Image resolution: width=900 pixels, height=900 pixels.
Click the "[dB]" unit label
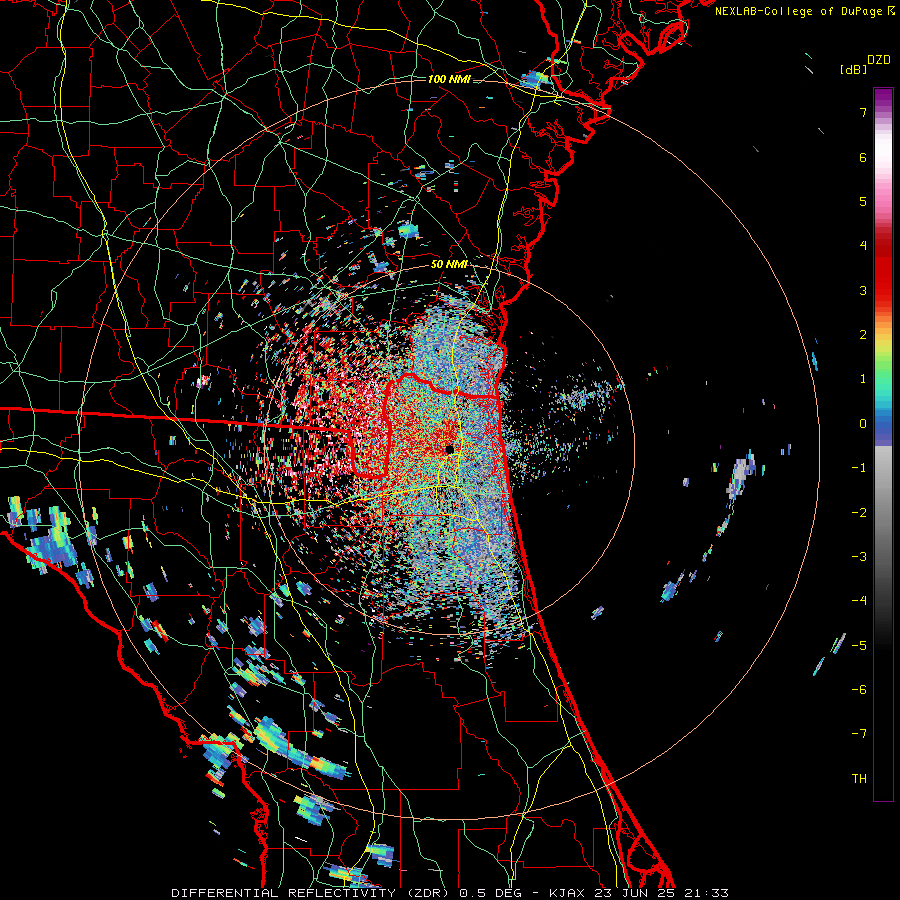(853, 69)
